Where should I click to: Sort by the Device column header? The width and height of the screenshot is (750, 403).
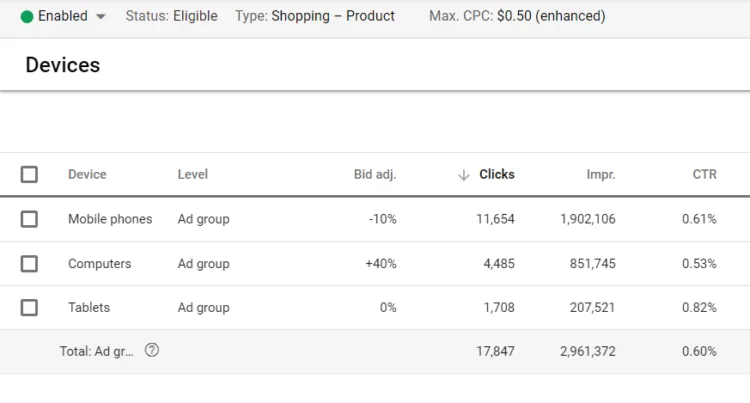pyautogui.click(x=87, y=174)
